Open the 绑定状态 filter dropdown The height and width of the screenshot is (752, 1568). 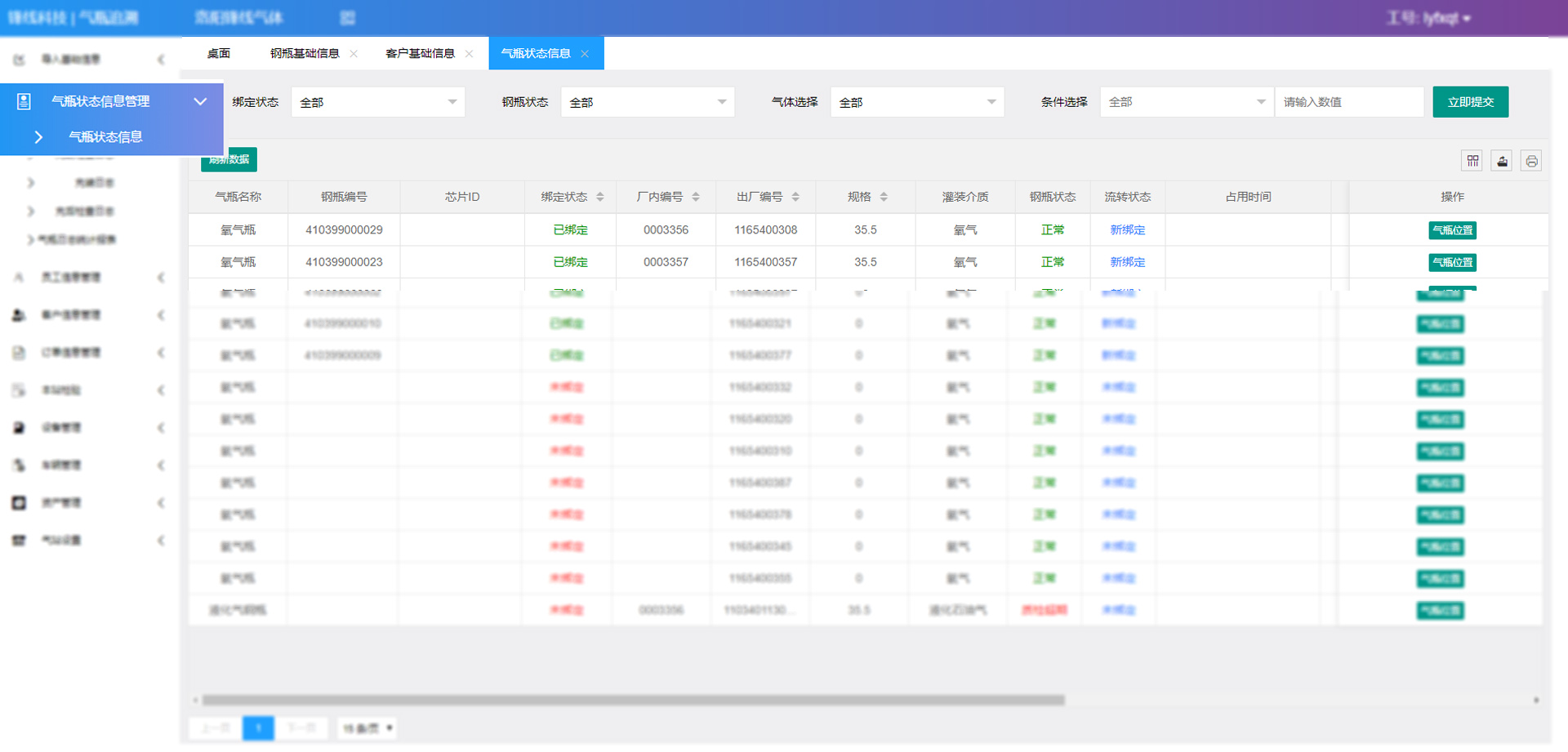pyautogui.click(x=377, y=102)
